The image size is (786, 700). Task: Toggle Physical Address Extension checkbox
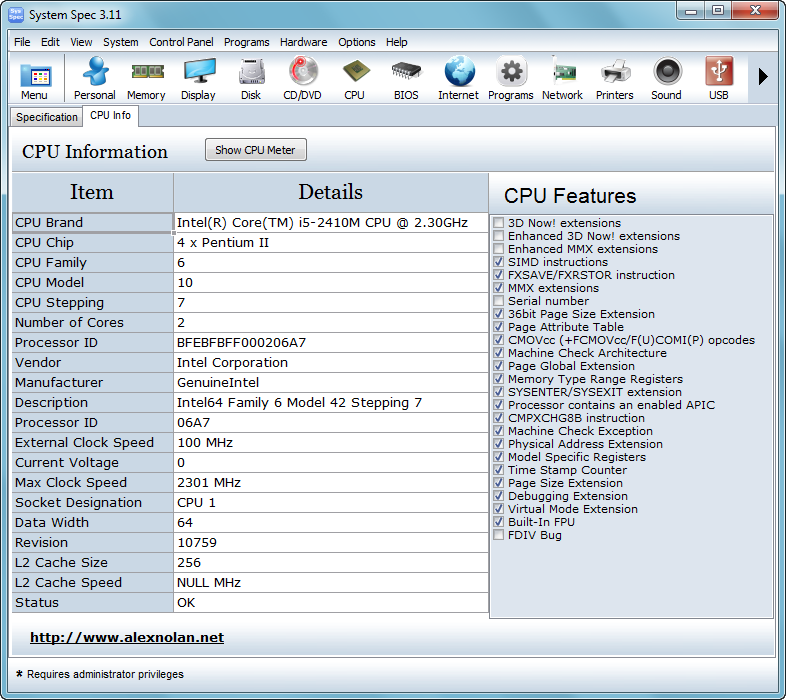[498, 444]
